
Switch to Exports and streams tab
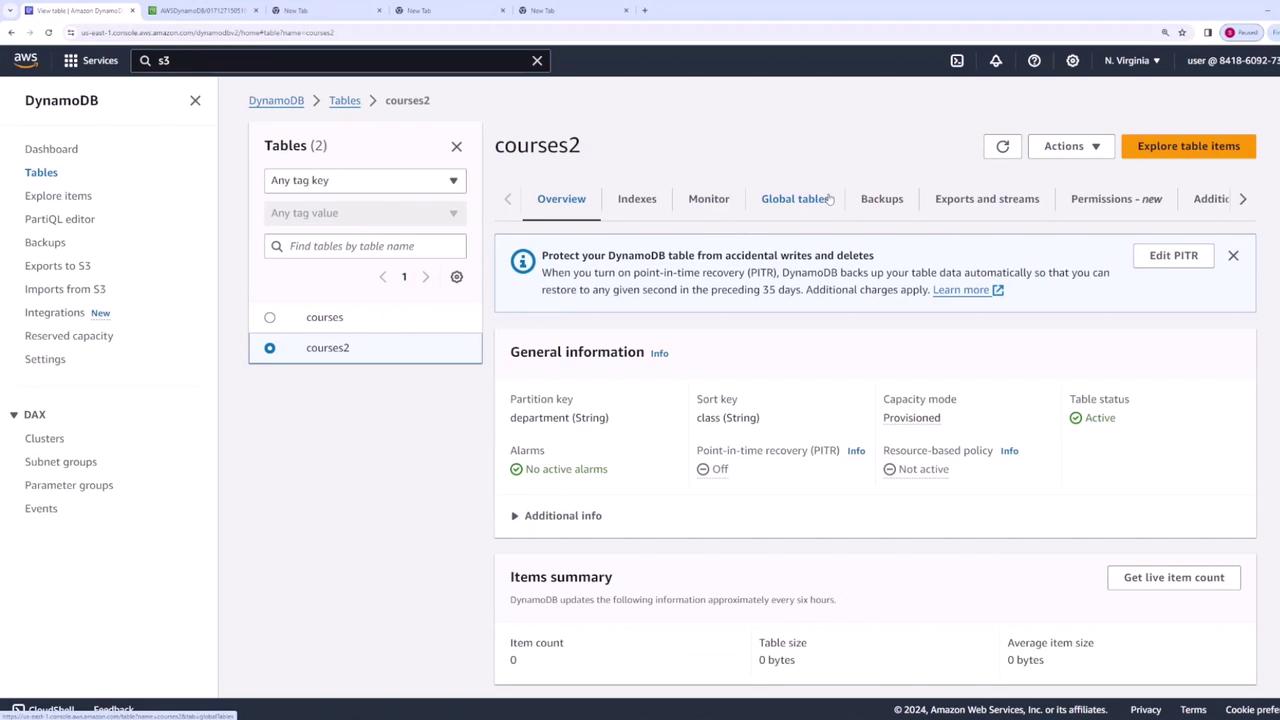tap(987, 199)
